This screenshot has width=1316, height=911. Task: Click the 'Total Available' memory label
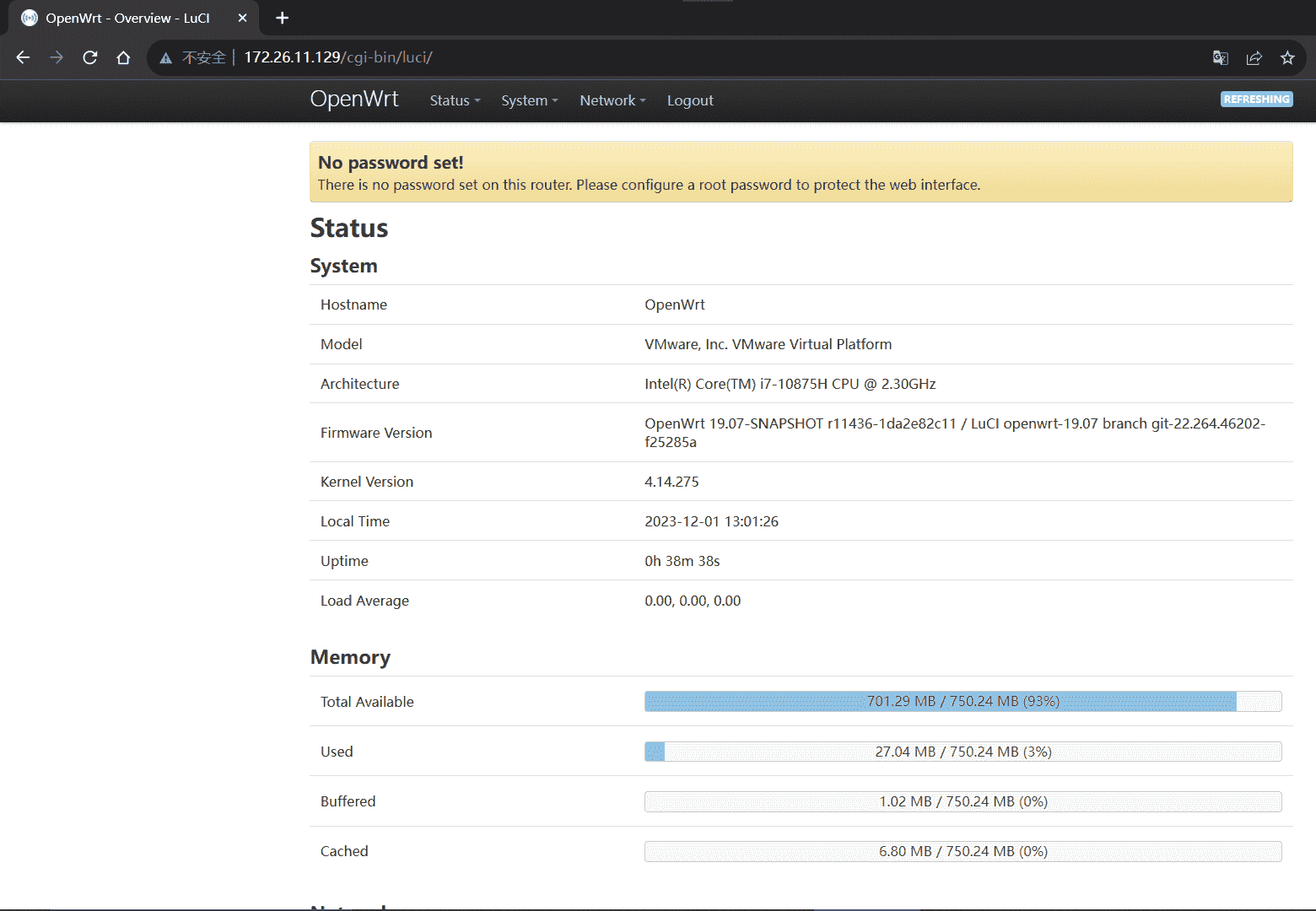(367, 702)
